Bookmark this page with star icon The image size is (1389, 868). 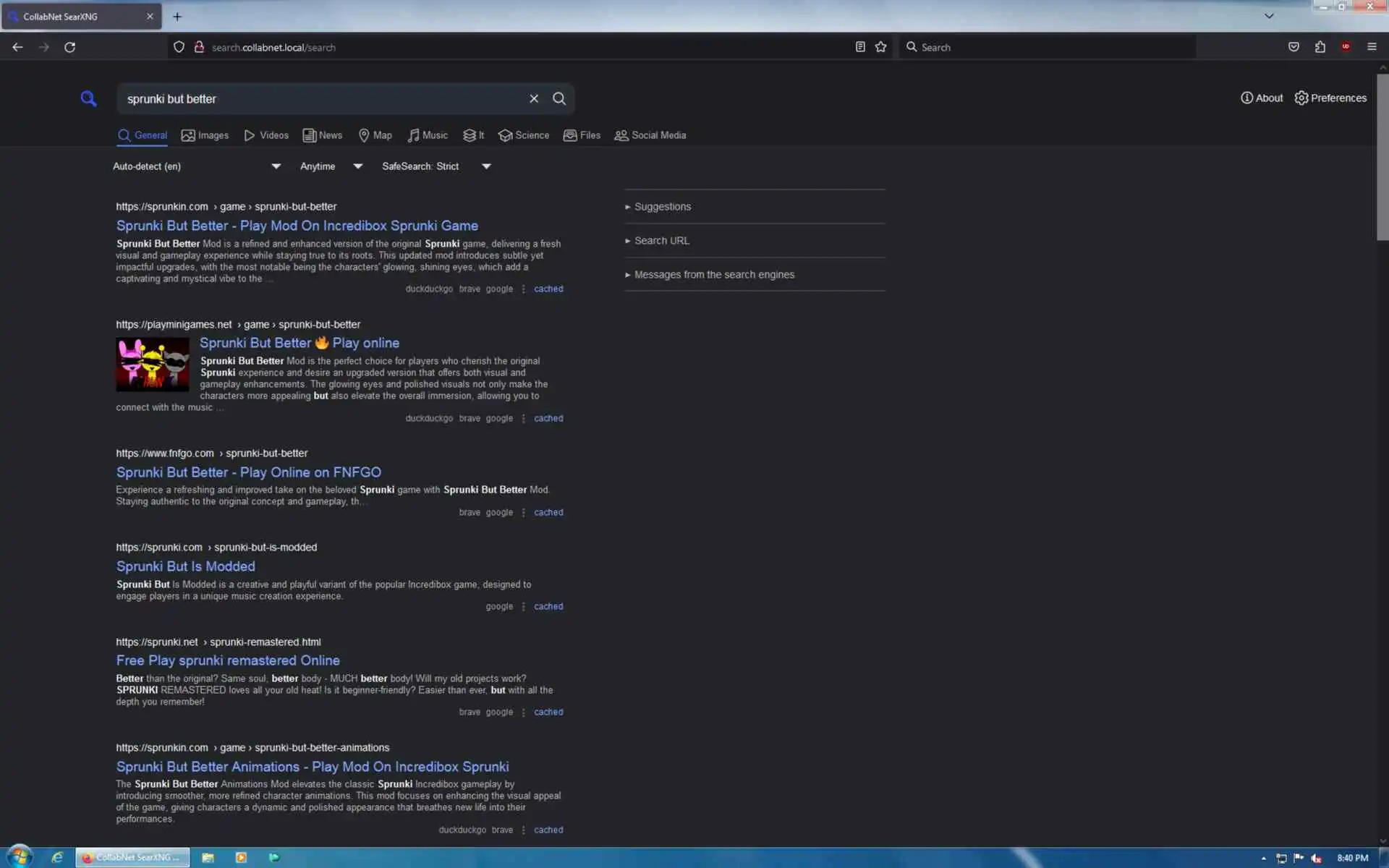click(x=880, y=47)
